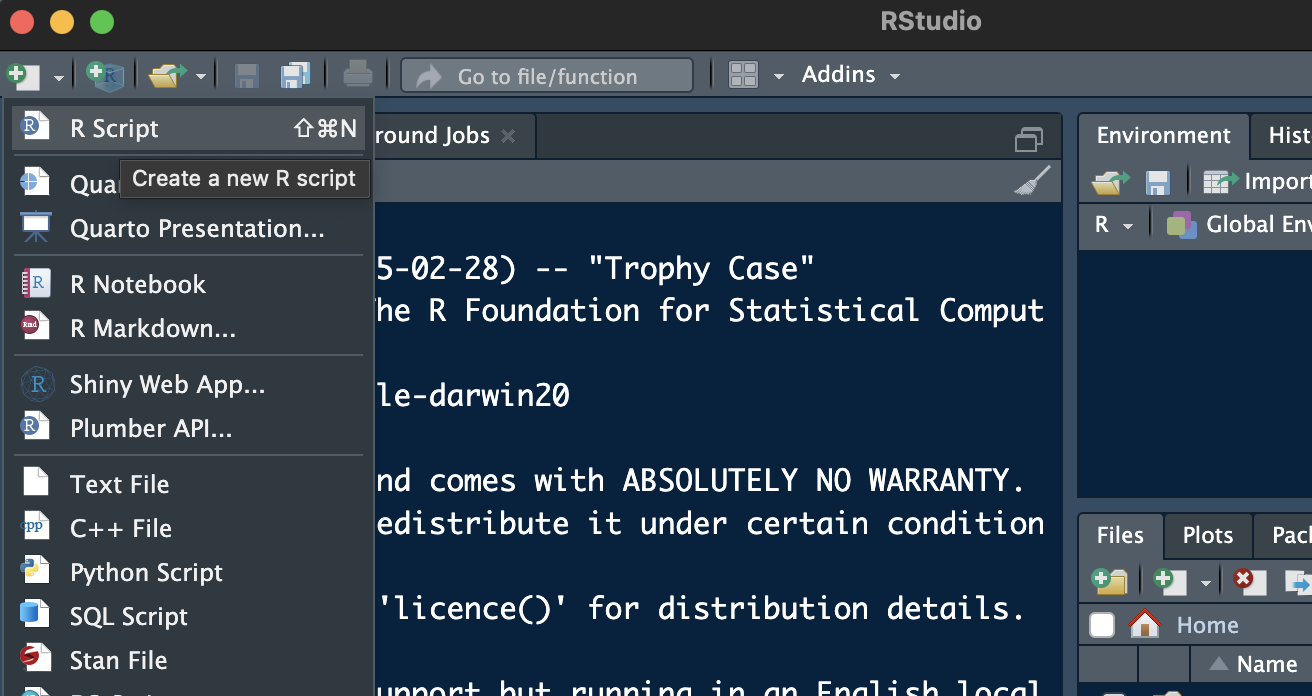Image resolution: width=1312 pixels, height=696 pixels.
Task: Click the ABSOLUTELY NO WARRANTY console line
Action: (702, 481)
